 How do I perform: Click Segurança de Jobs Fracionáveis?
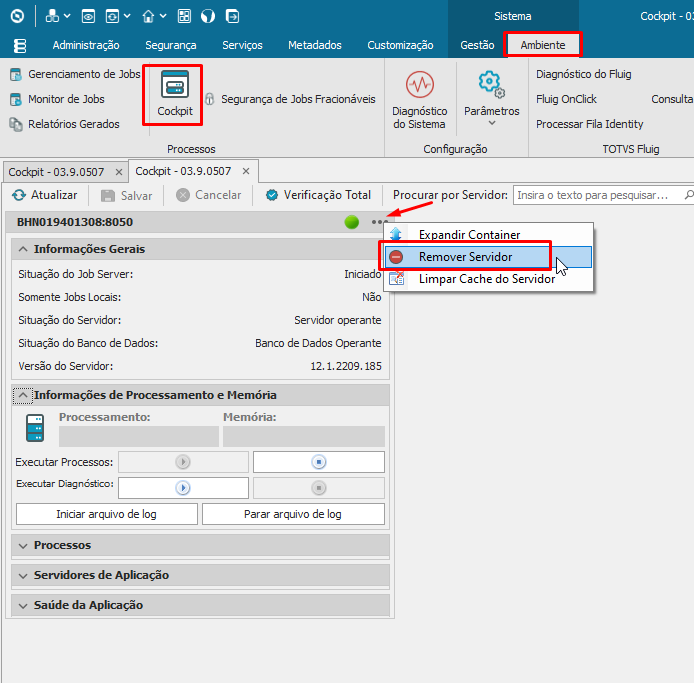pyautogui.click(x=290, y=99)
